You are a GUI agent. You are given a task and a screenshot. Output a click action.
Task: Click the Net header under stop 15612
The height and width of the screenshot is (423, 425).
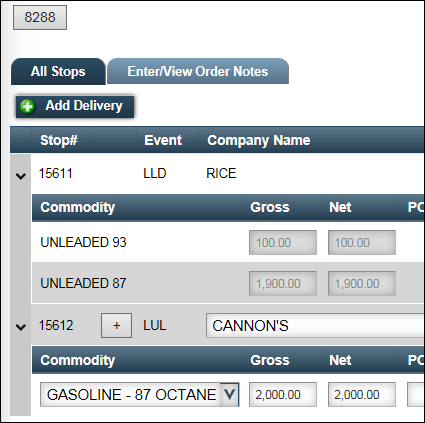(340, 360)
